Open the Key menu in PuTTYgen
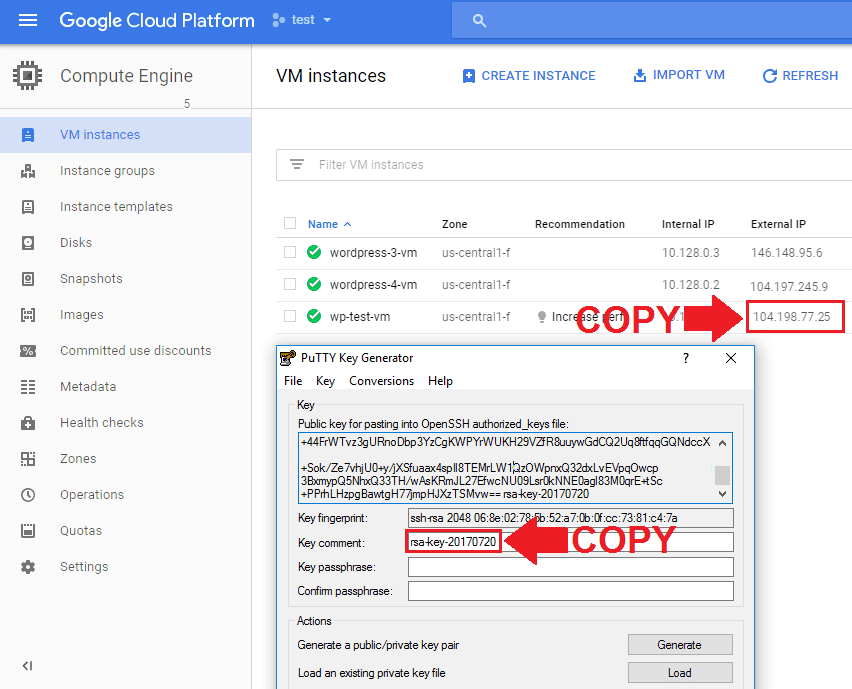Image resolution: width=852 pixels, height=689 pixels. tap(325, 381)
